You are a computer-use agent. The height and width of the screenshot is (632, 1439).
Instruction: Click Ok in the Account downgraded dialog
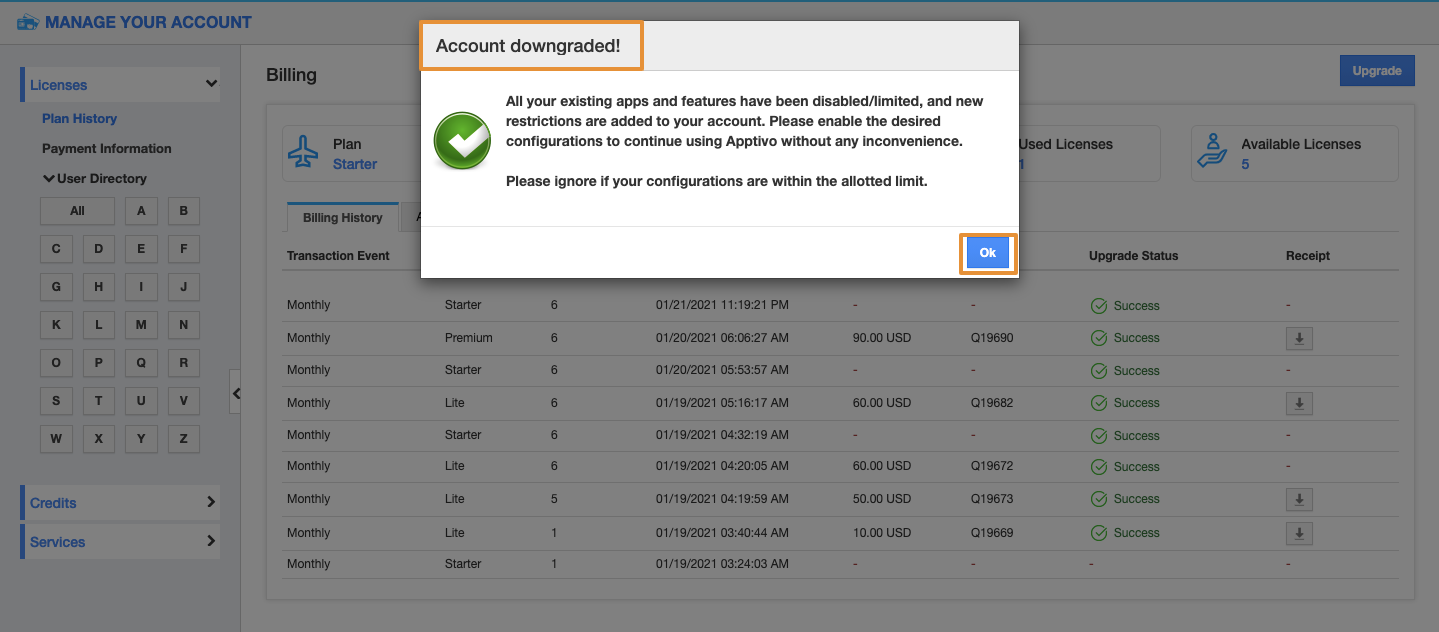point(987,253)
